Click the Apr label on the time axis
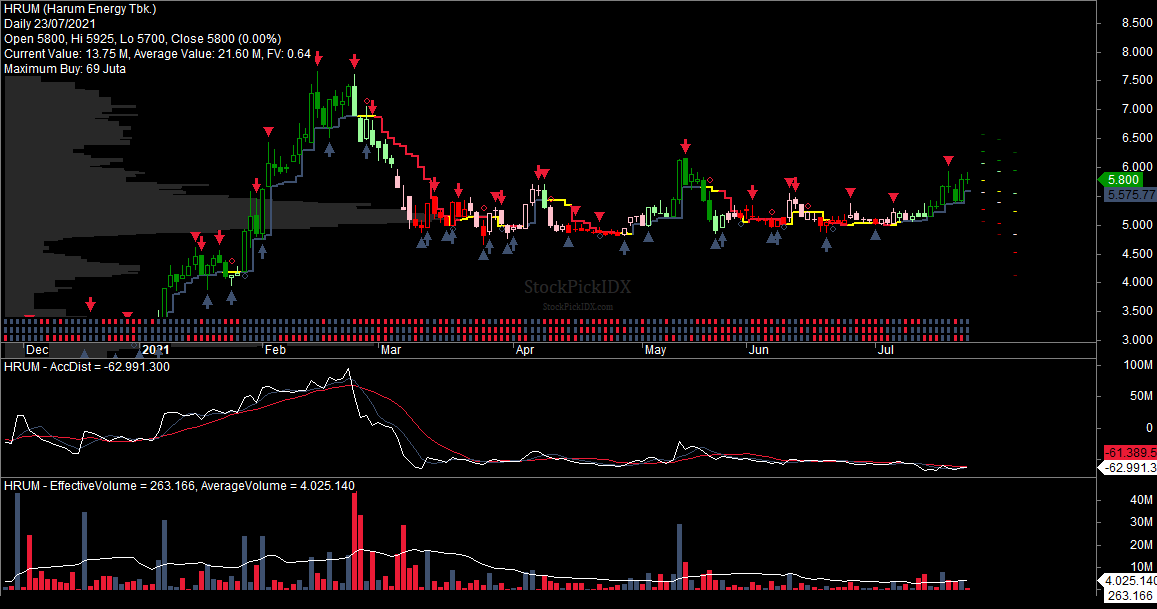 (525, 350)
